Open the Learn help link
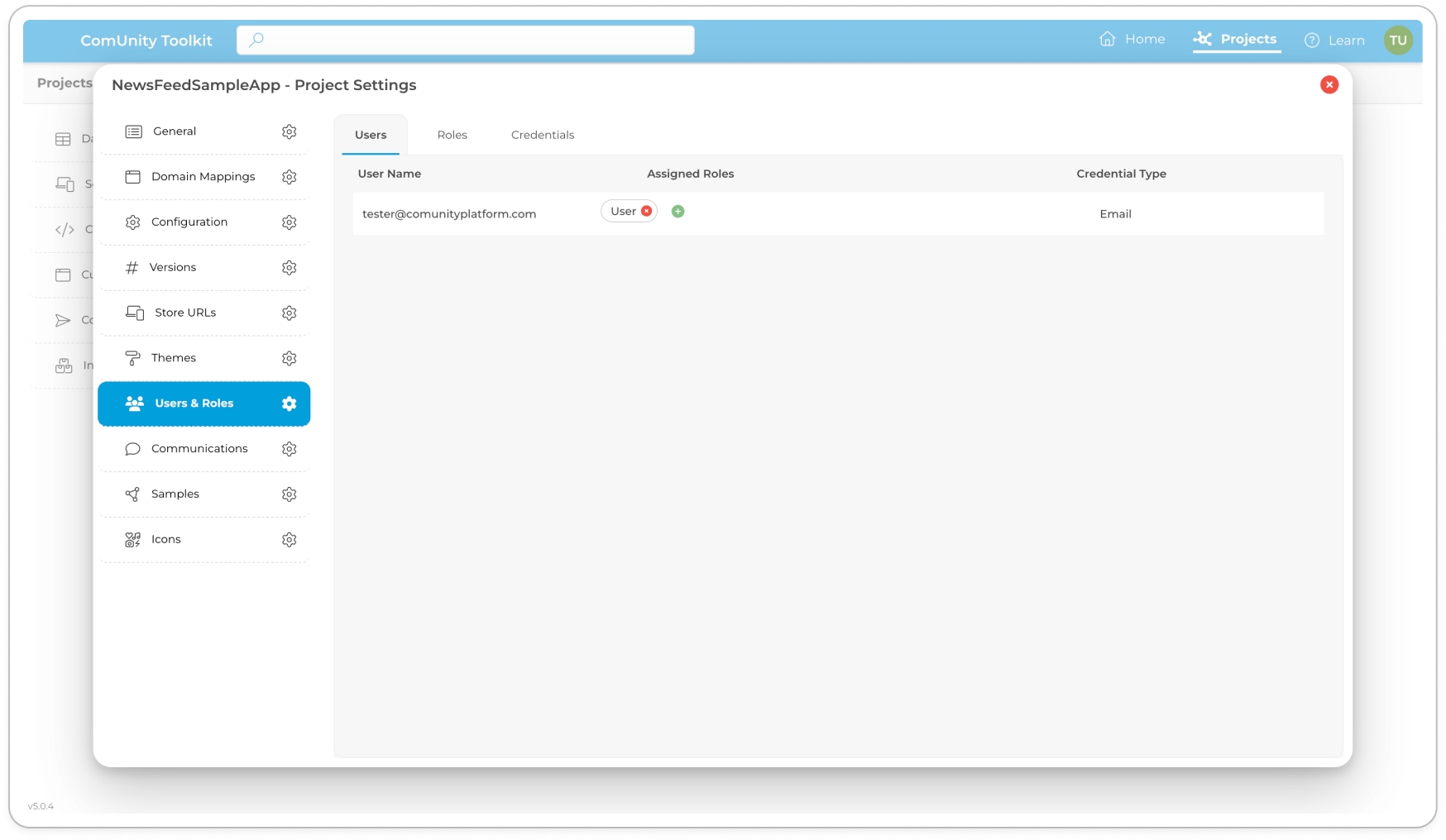The width and height of the screenshot is (1446, 840). [x=1334, y=41]
